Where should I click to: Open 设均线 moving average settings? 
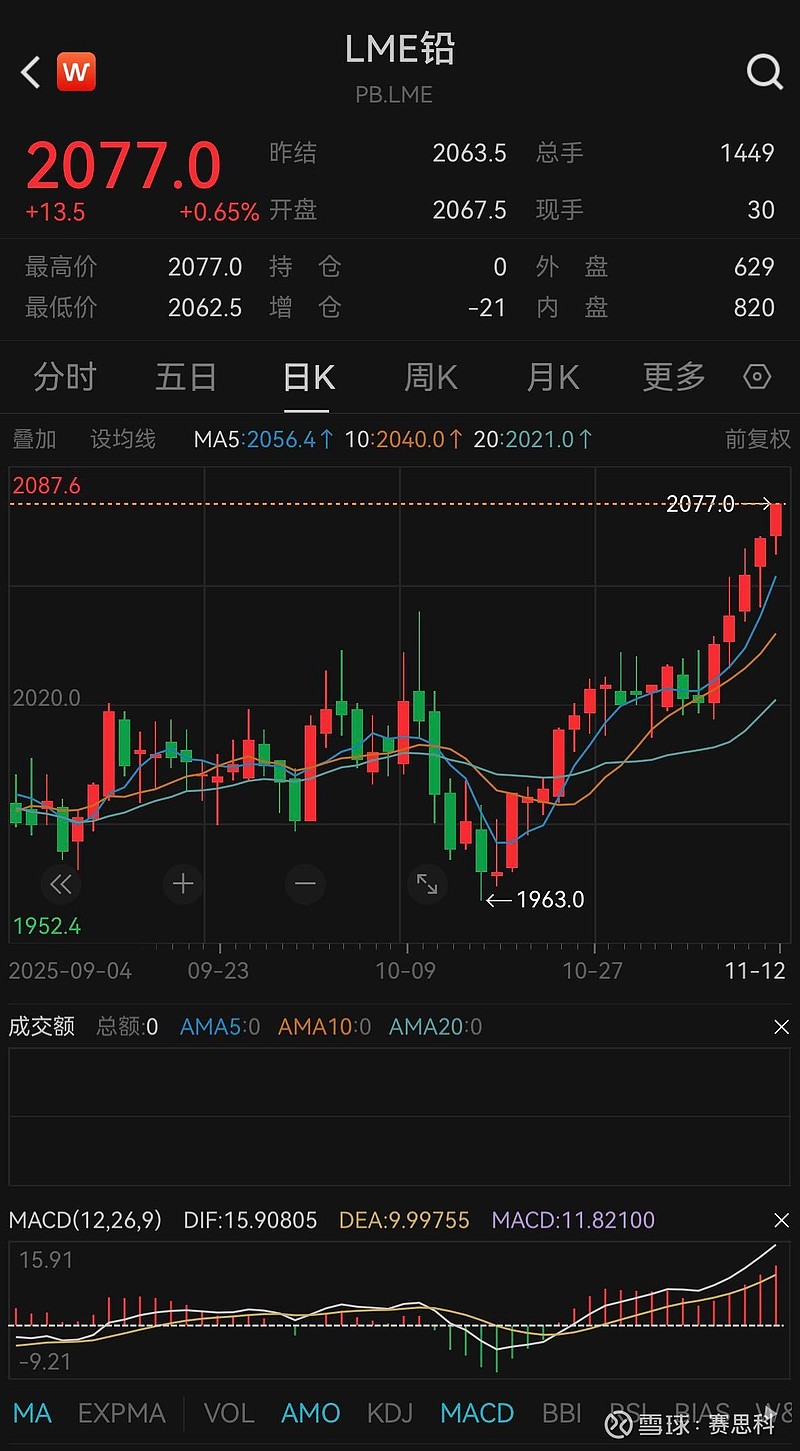pos(123,439)
